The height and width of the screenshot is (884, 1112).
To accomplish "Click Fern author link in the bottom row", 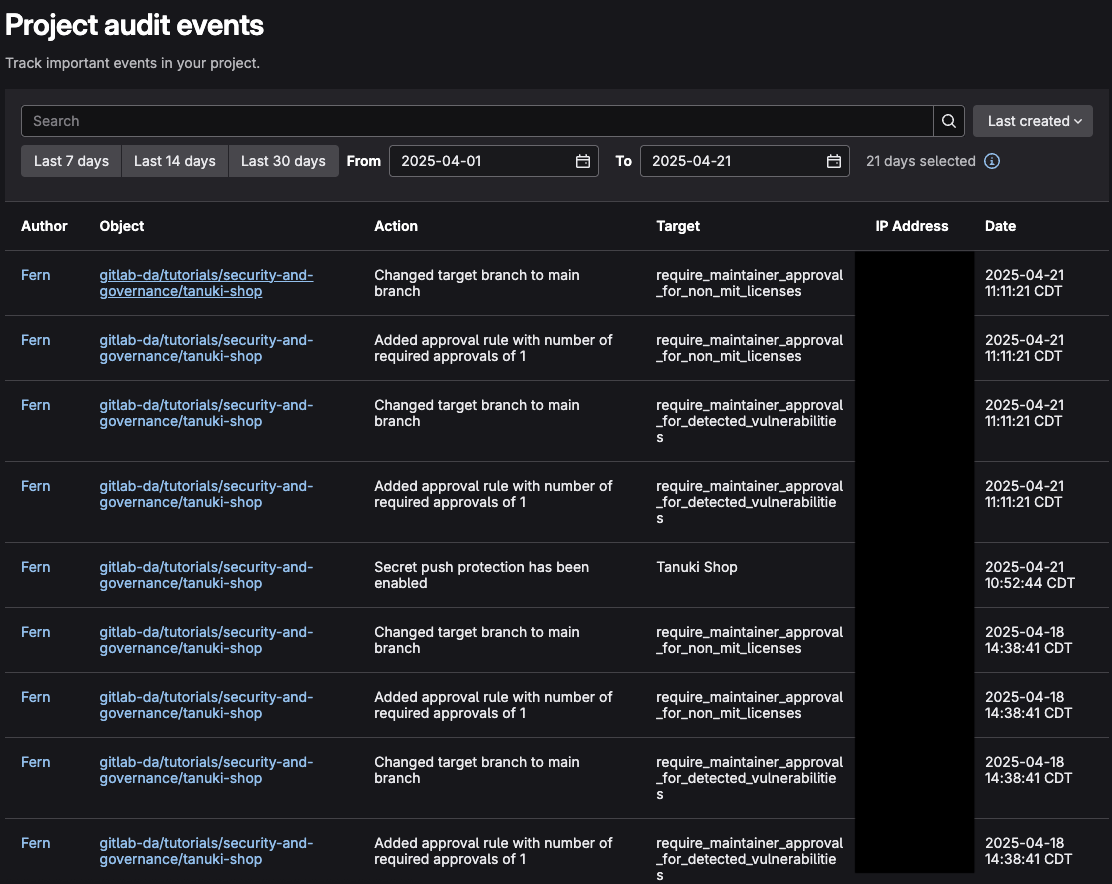I will click(36, 843).
